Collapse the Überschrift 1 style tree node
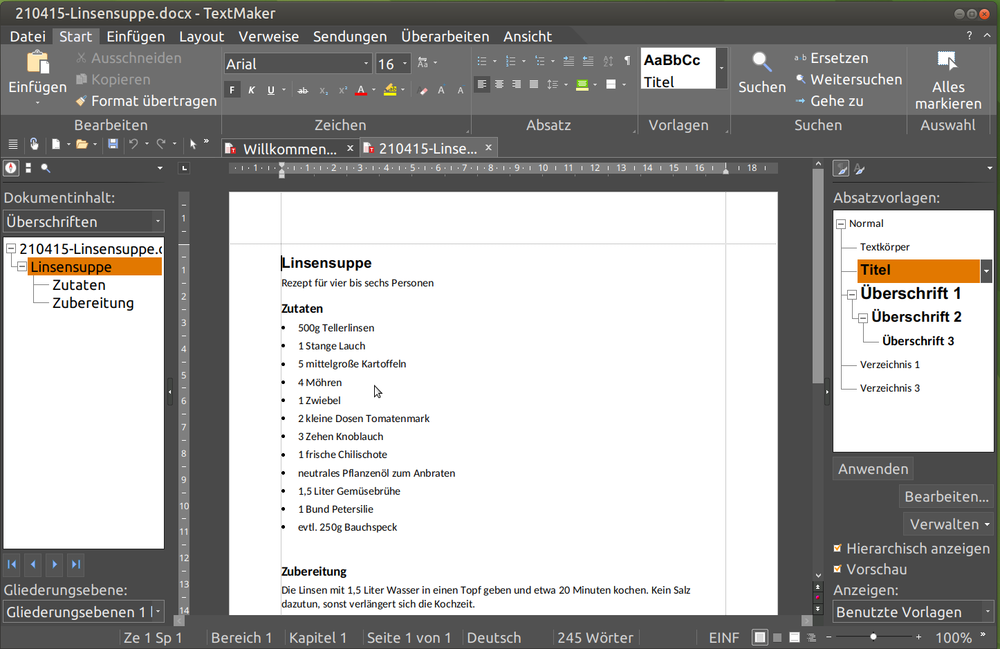This screenshot has height=649, width=1000. click(851, 294)
